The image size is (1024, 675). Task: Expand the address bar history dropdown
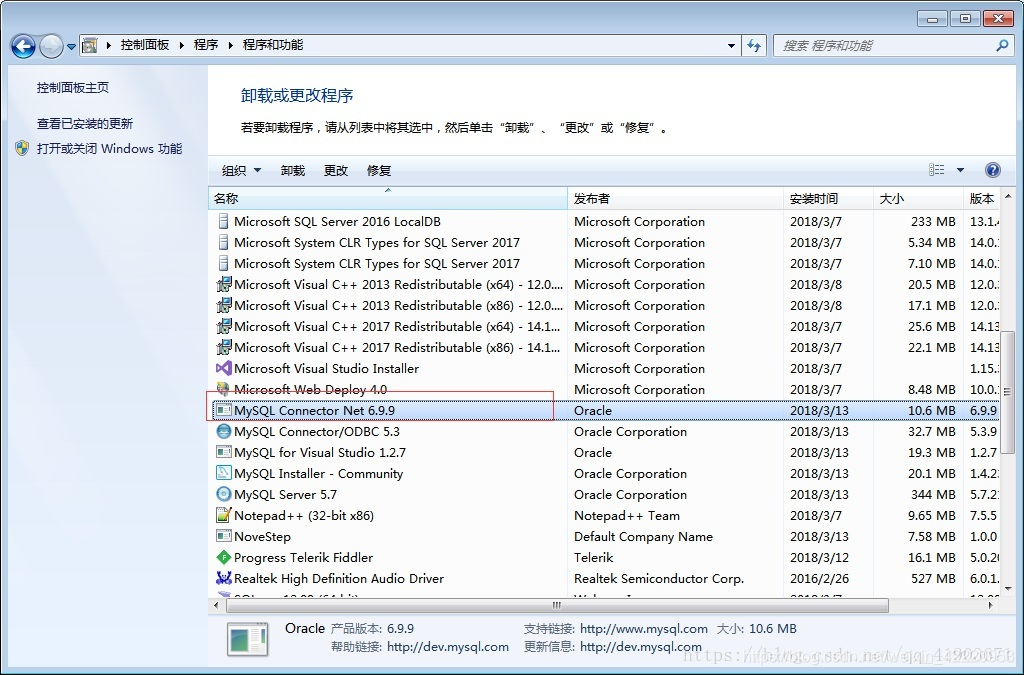(731, 46)
